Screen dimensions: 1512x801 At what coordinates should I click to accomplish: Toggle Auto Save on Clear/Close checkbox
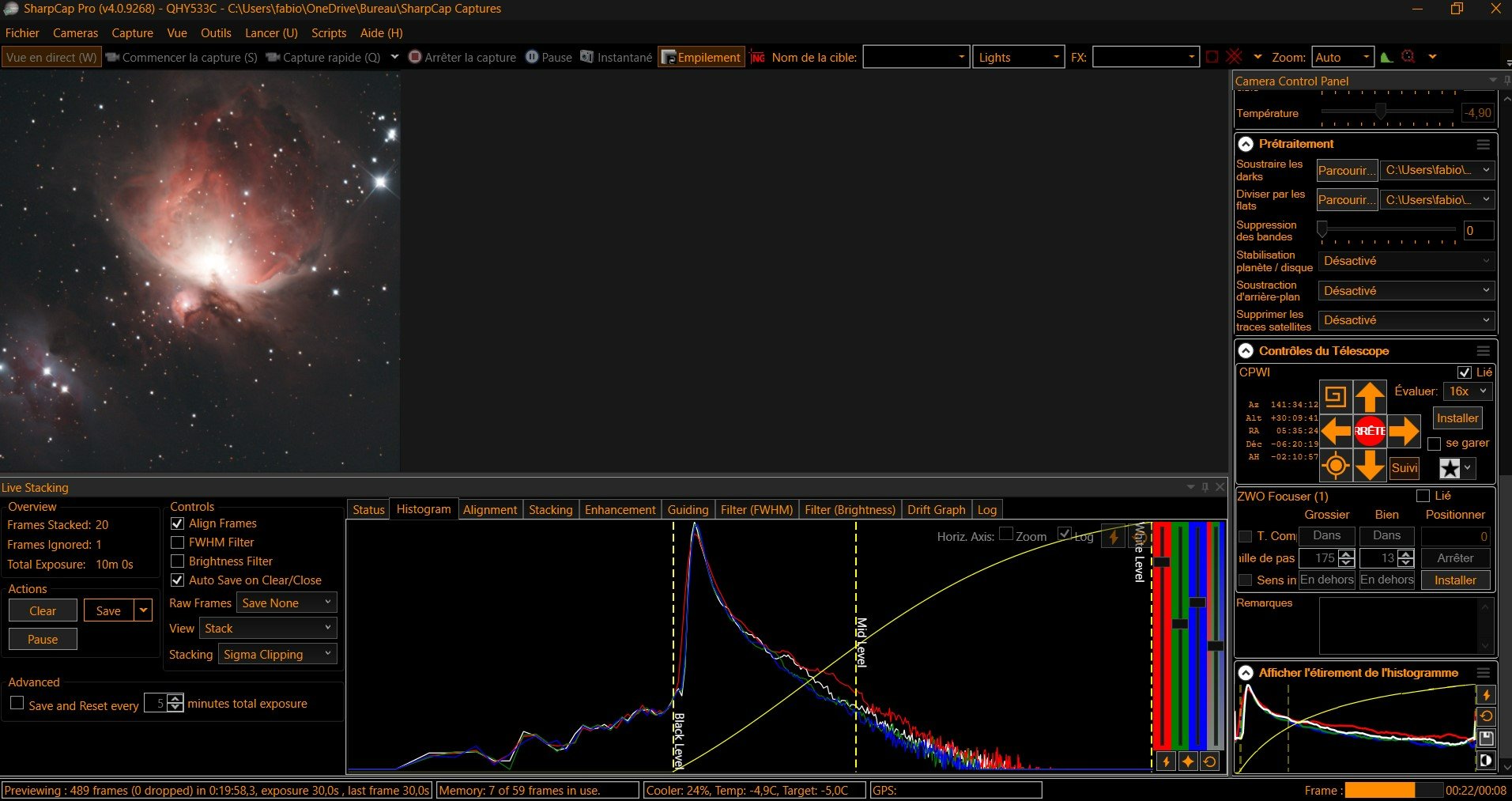click(x=177, y=580)
